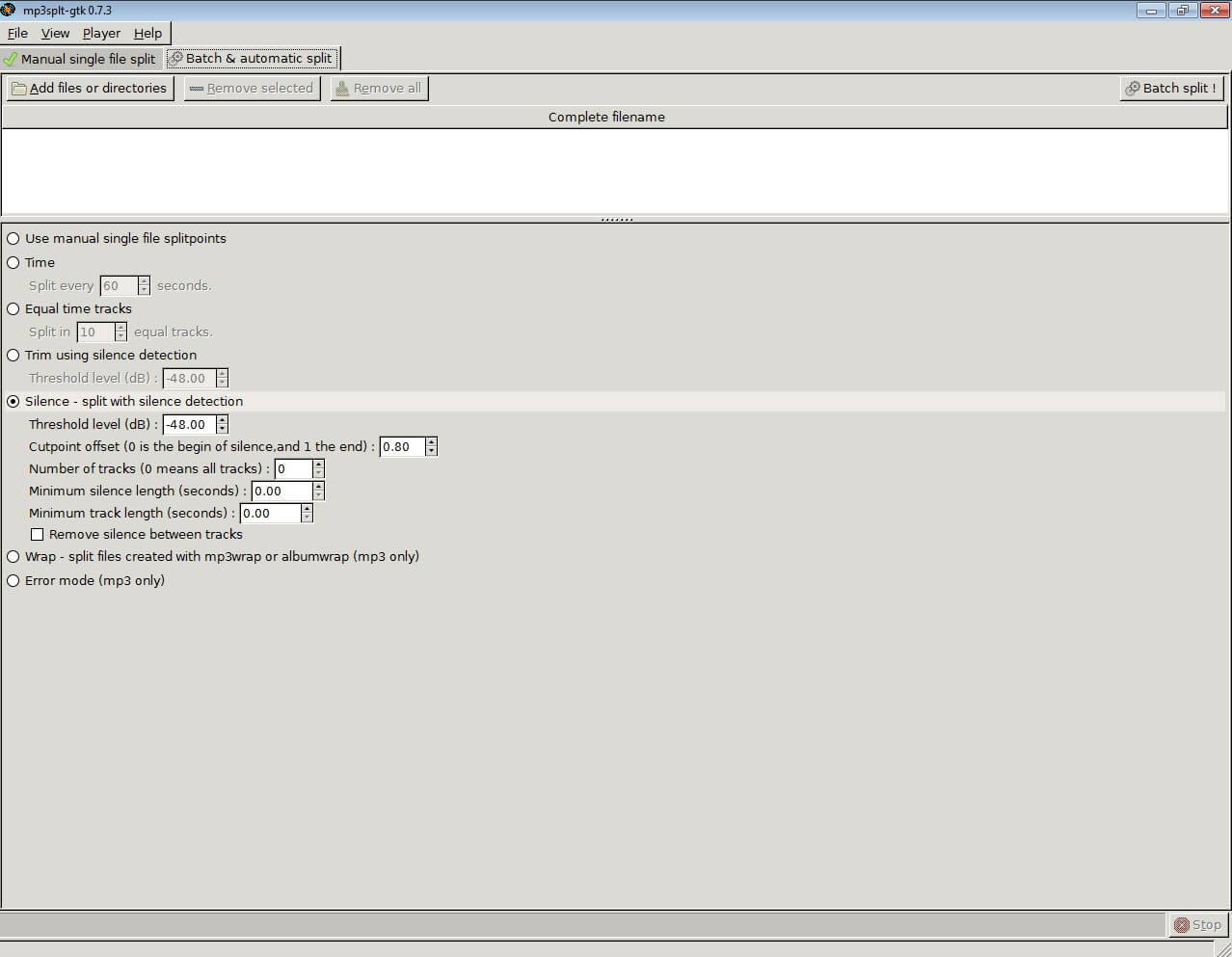
Task: Select the Time split mode radio
Action: tap(31, 262)
